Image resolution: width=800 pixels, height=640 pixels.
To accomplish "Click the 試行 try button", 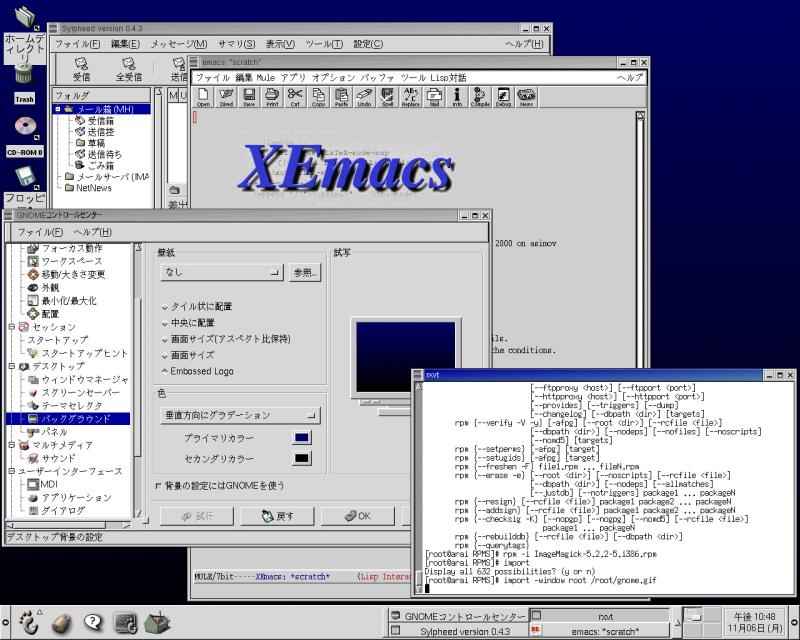I will [x=196, y=516].
